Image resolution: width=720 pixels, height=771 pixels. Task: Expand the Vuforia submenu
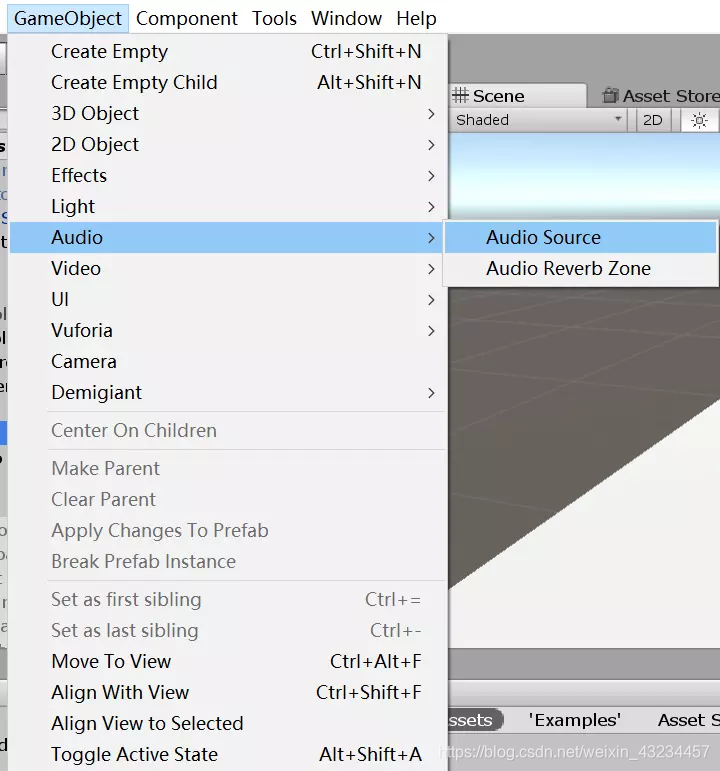click(x=228, y=330)
